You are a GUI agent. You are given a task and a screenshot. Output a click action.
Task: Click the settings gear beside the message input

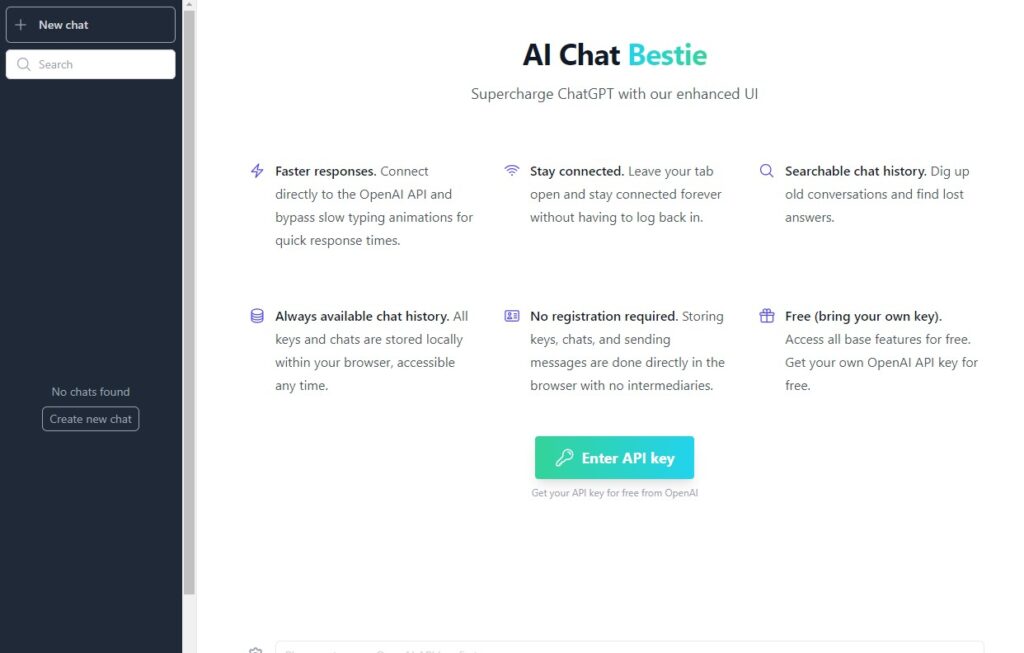pos(256,649)
